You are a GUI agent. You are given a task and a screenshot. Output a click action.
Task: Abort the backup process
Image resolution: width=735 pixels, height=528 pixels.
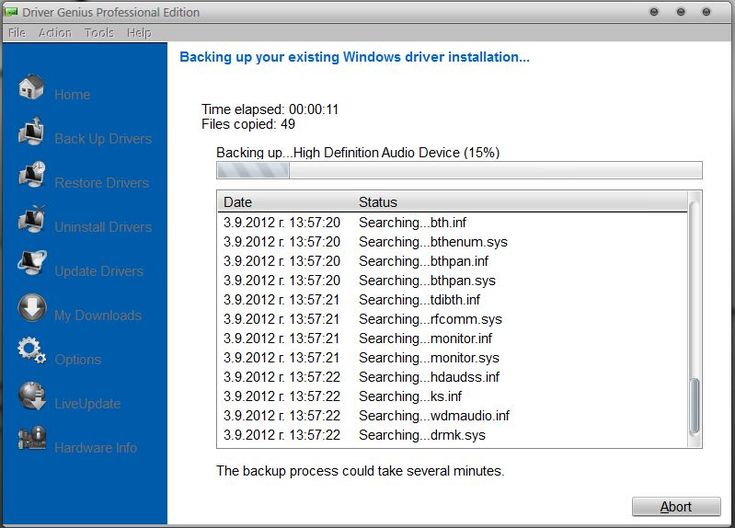676,506
